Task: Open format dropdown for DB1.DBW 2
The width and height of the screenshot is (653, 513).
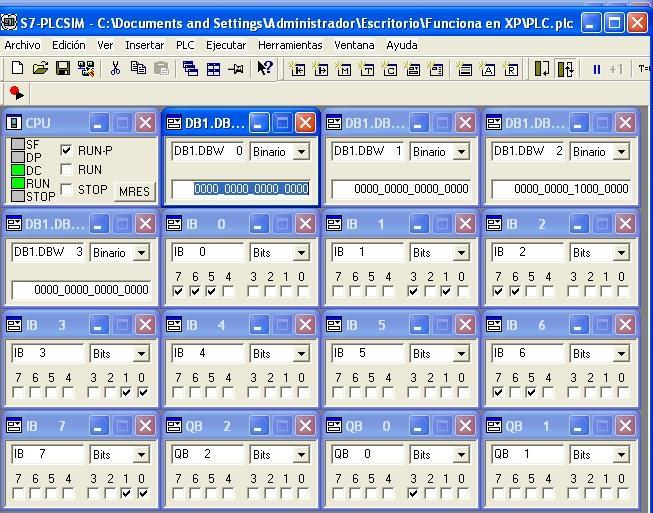Action: click(621, 151)
